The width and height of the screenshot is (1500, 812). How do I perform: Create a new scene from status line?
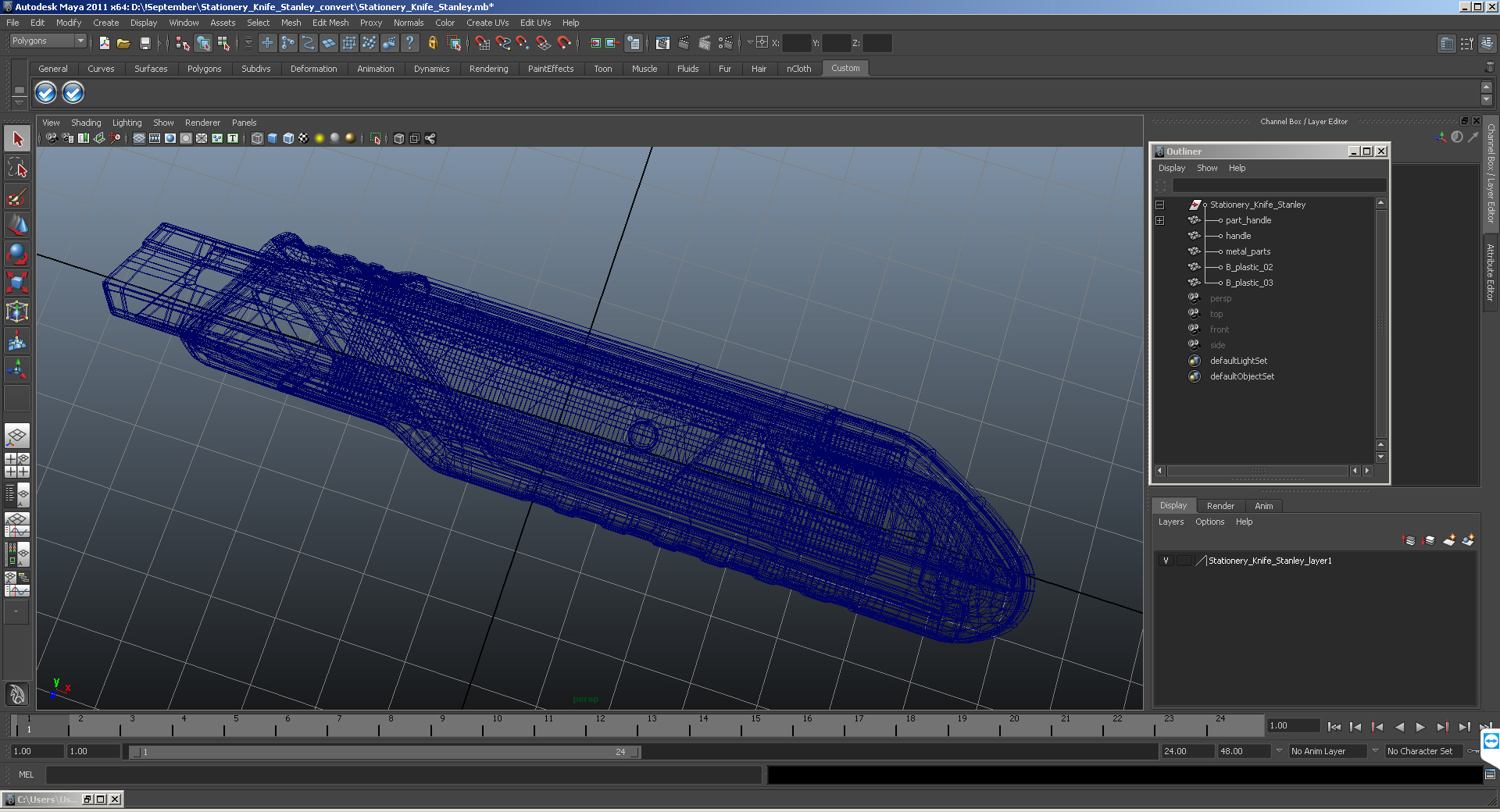tap(104, 43)
